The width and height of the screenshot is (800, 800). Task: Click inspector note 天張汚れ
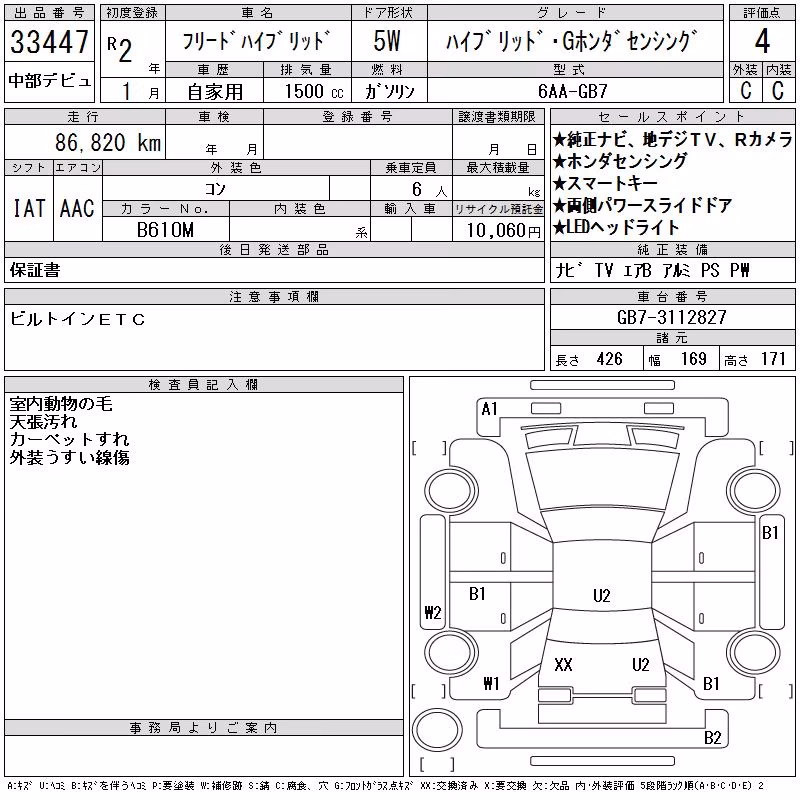click(x=43, y=422)
